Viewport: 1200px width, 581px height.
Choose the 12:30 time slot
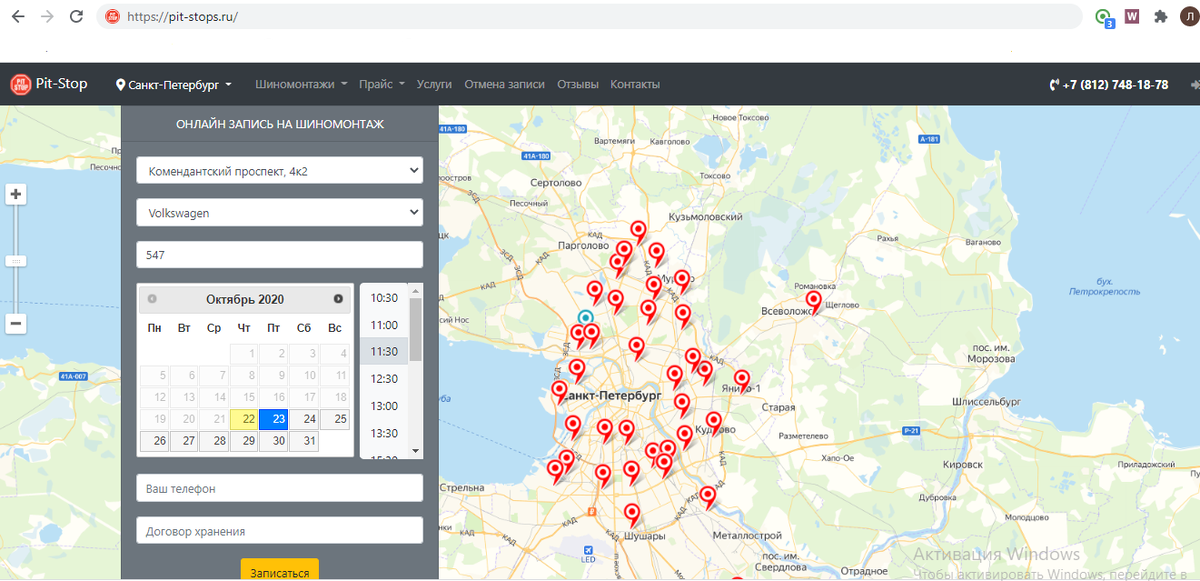tap(385, 379)
